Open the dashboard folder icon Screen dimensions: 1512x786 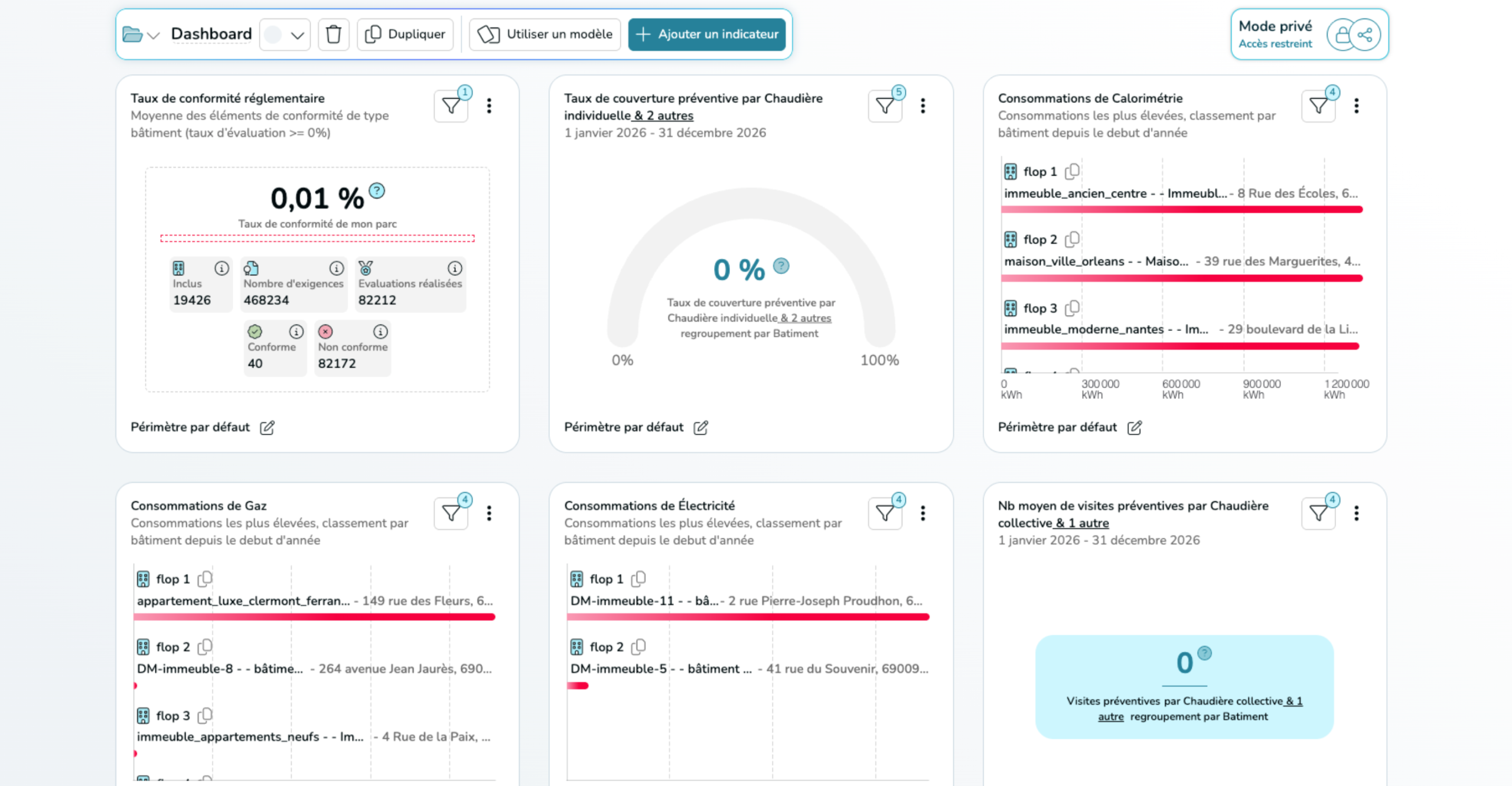pos(132,35)
